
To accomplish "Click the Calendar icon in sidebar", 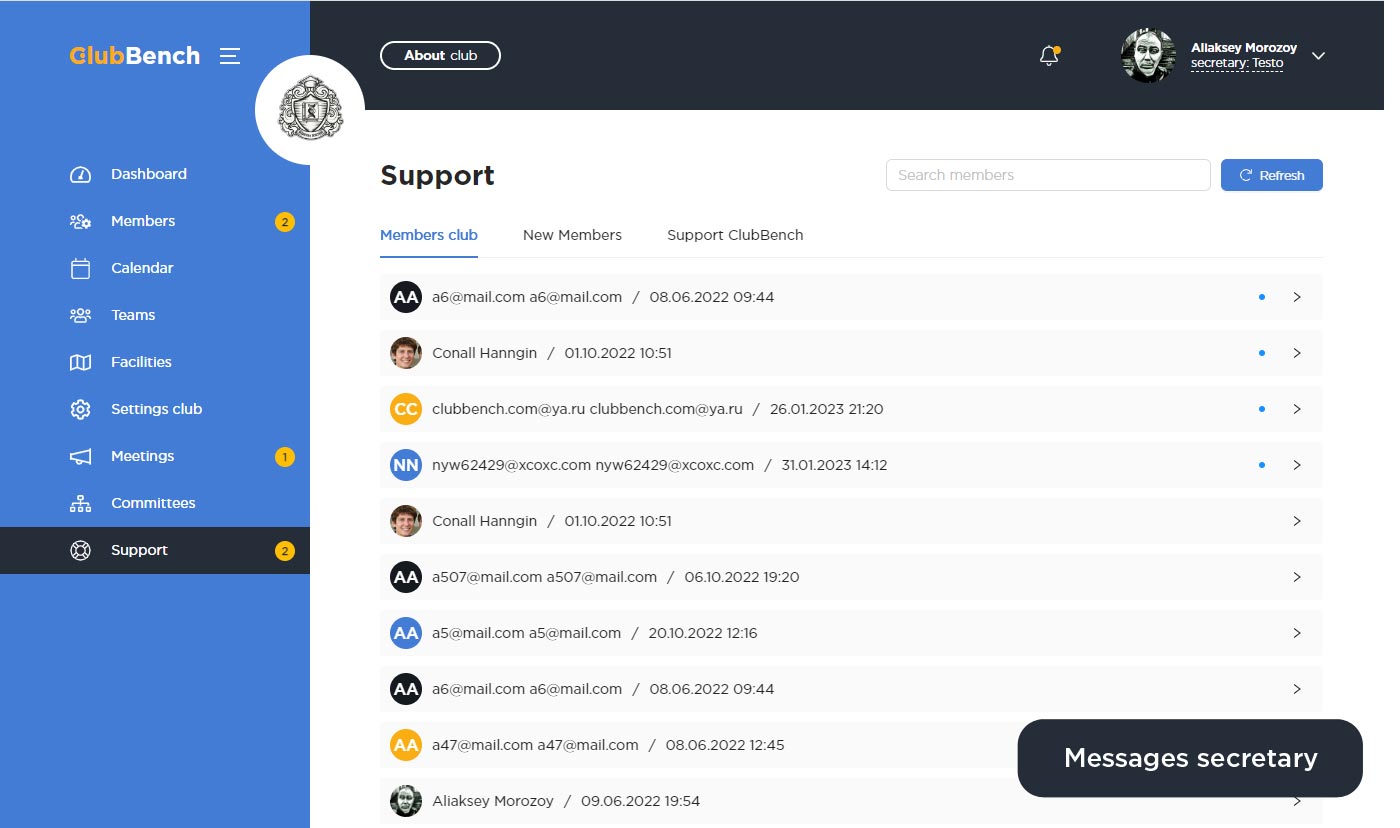I will pos(80,268).
